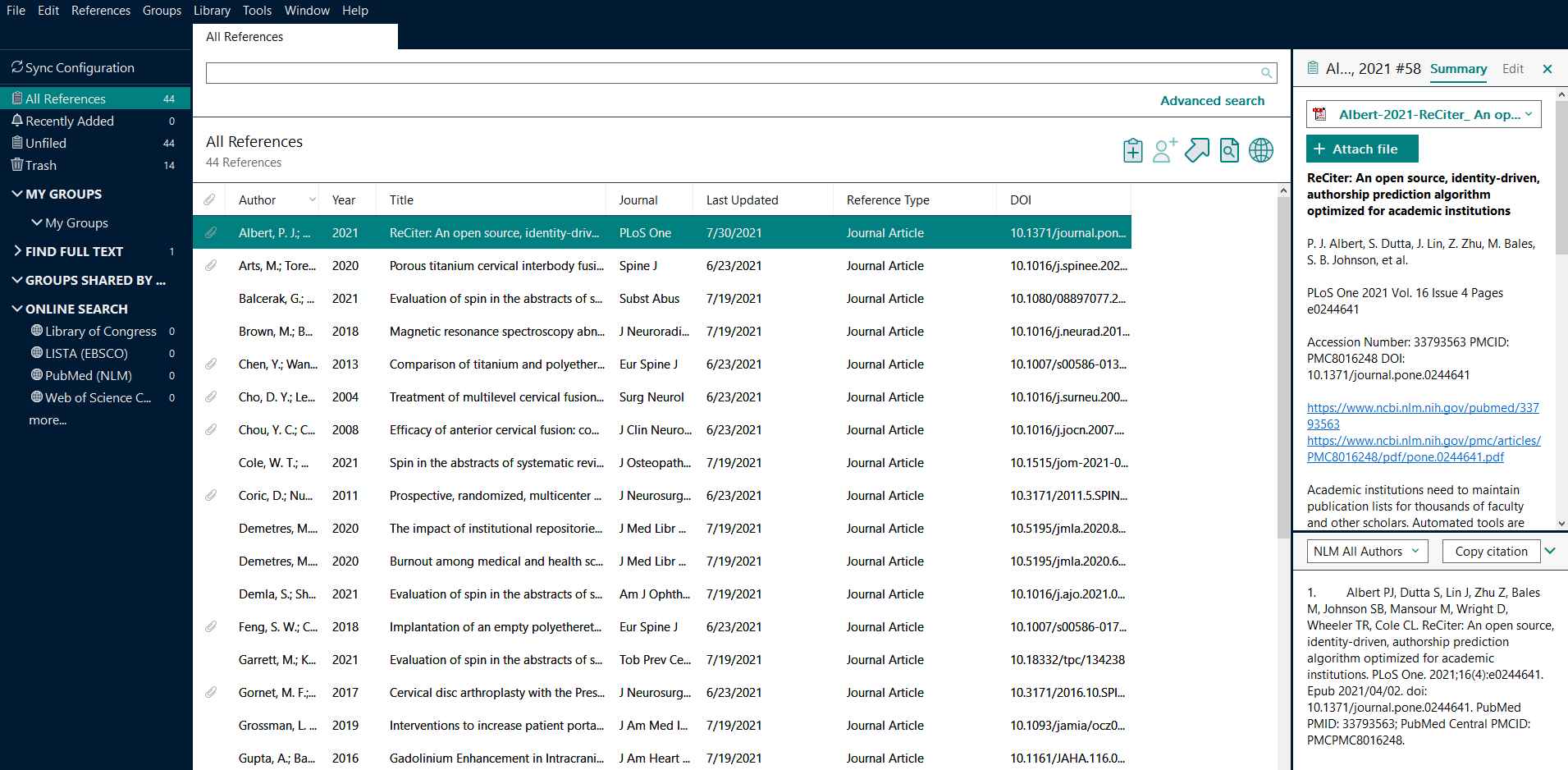This screenshot has width=1568, height=770.
Task: Click the magnifier icon in search box
Action: pos(1266,73)
